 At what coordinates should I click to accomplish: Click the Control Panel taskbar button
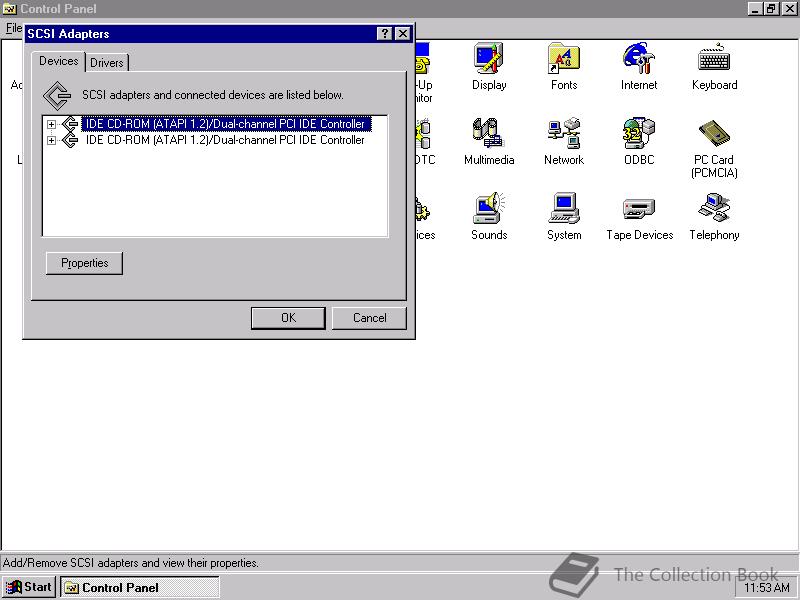click(x=140, y=587)
